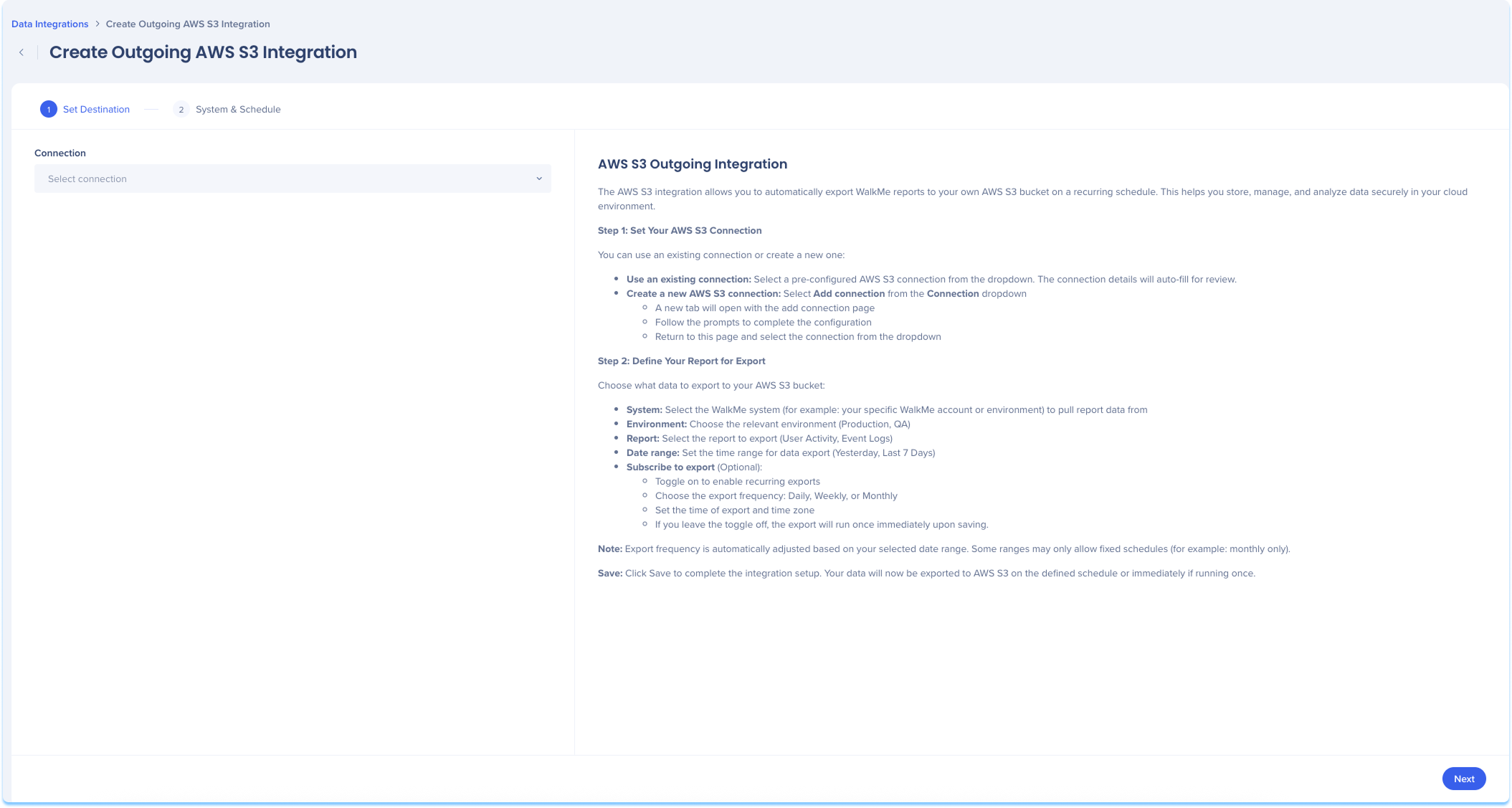Click 'A new tab will open' sub-bullet
The height and width of the screenshot is (808, 1512).
[x=765, y=308]
